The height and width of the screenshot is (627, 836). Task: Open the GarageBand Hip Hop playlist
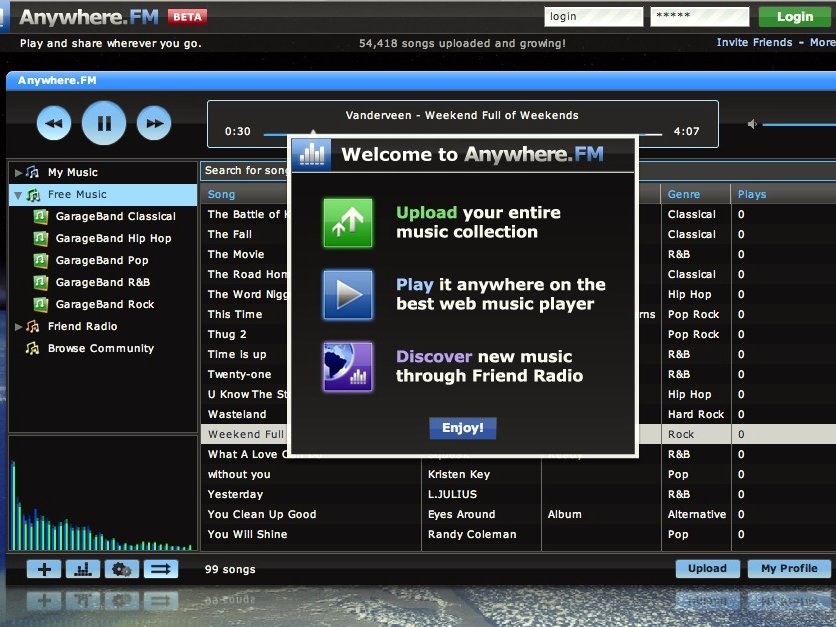(x=113, y=238)
